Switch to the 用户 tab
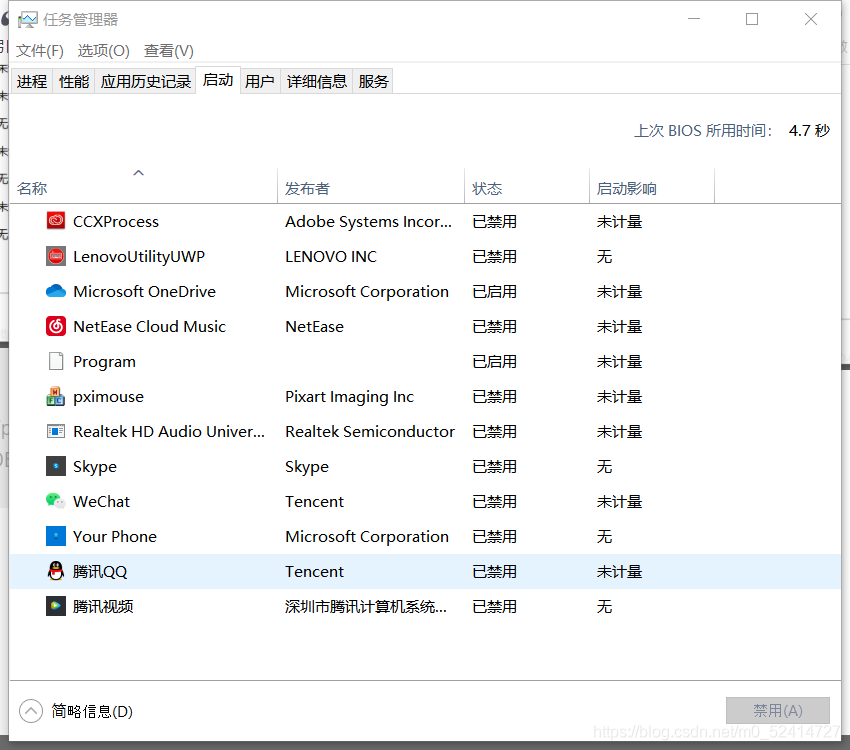This screenshot has height=750, width=850. 260,81
